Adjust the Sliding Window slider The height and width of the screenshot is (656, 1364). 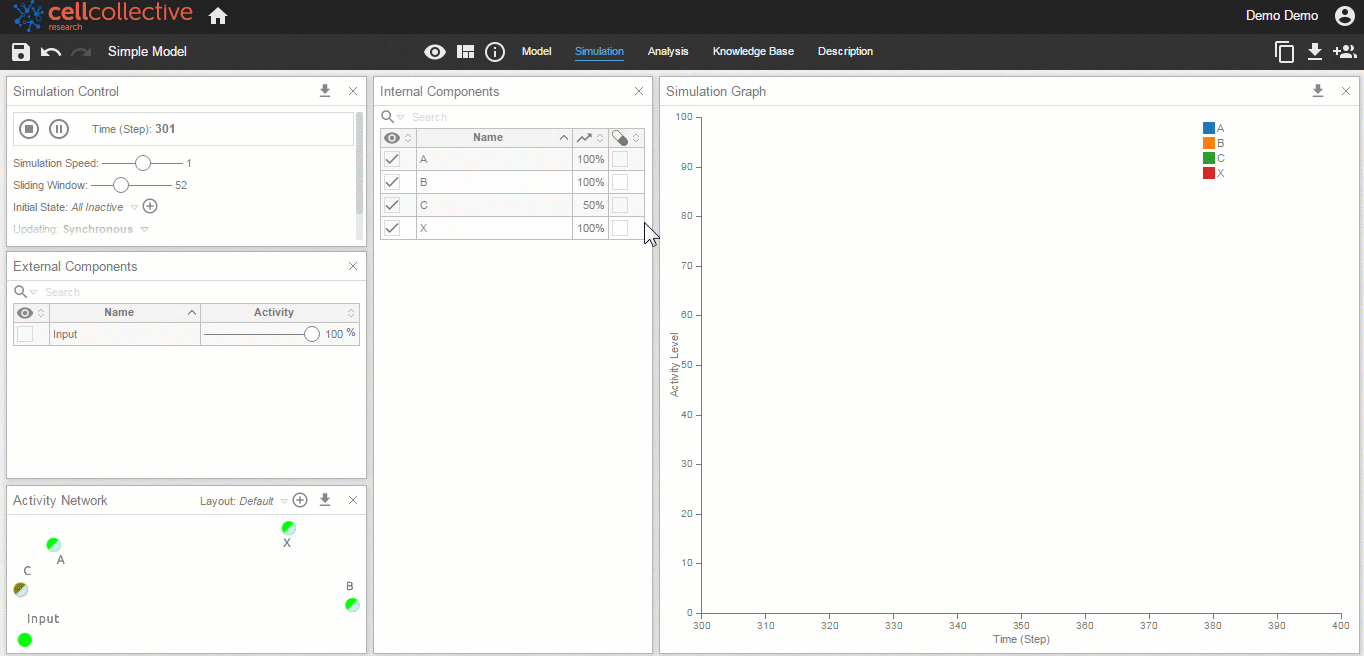pyautogui.click(x=121, y=185)
